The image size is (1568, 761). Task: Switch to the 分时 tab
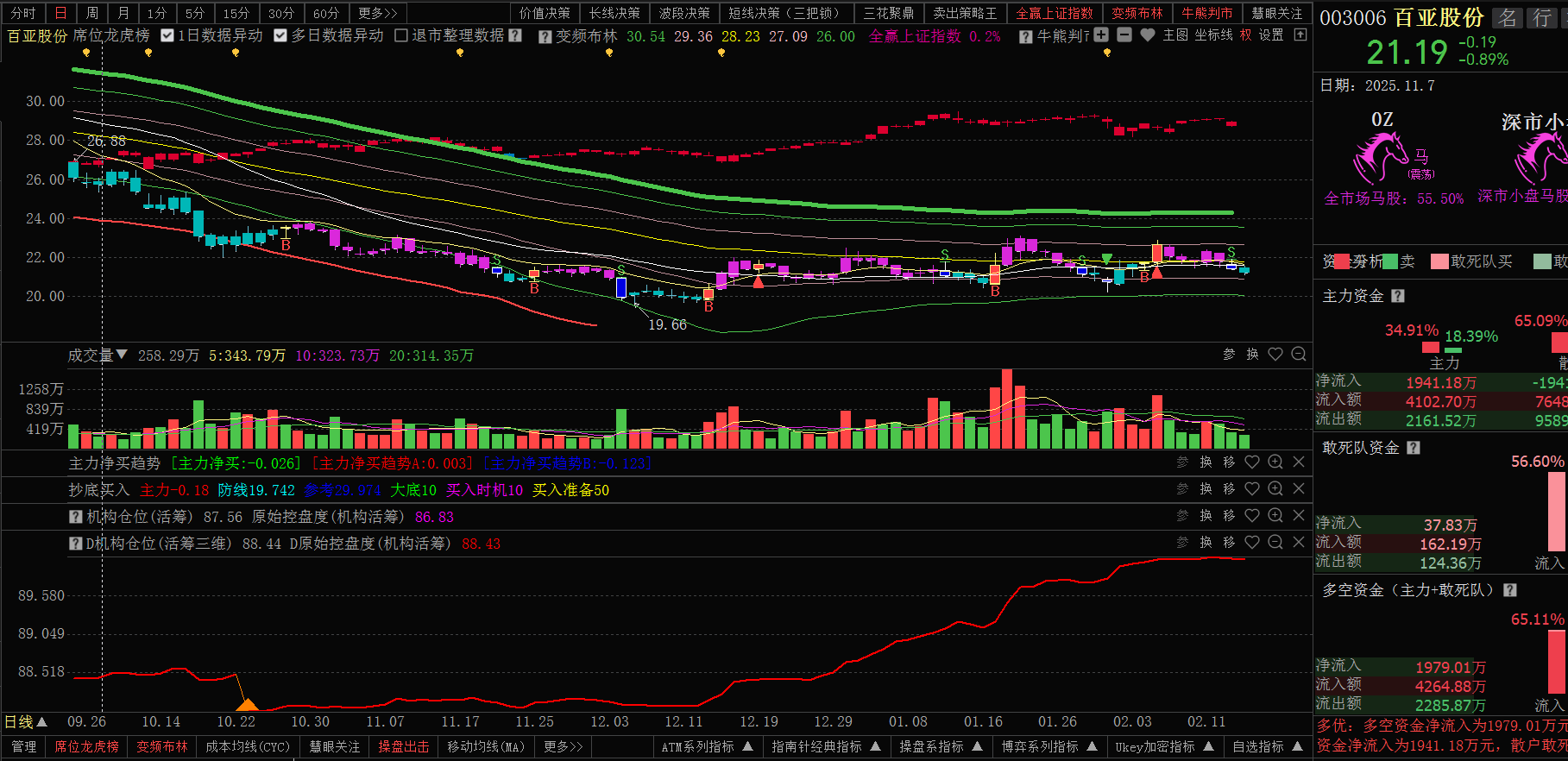[23, 13]
